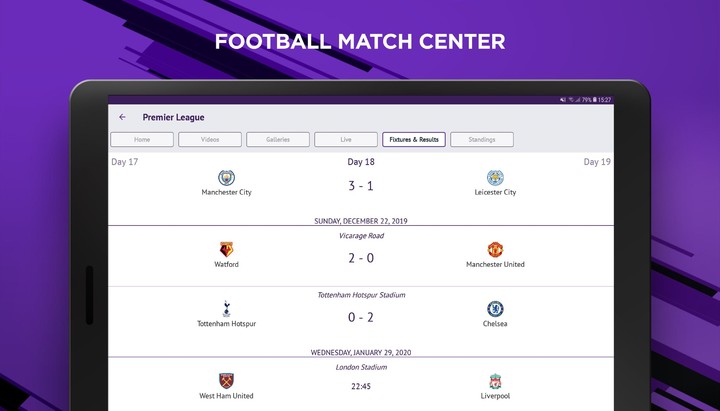Open the West Ham 22:45 kickoff time

click(361, 386)
